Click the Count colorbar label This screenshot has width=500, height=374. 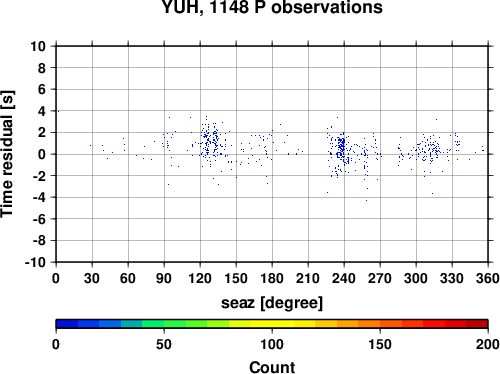click(272, 367)
